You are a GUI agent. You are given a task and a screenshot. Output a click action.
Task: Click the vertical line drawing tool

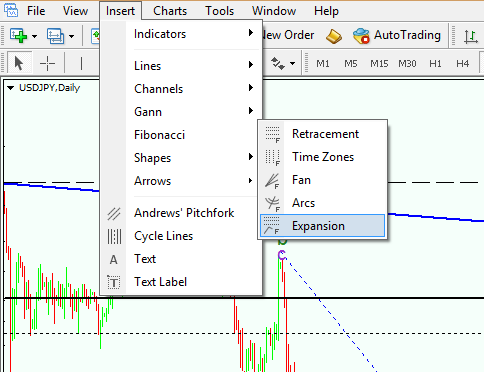pyautogui.click(x=81, y=63)
